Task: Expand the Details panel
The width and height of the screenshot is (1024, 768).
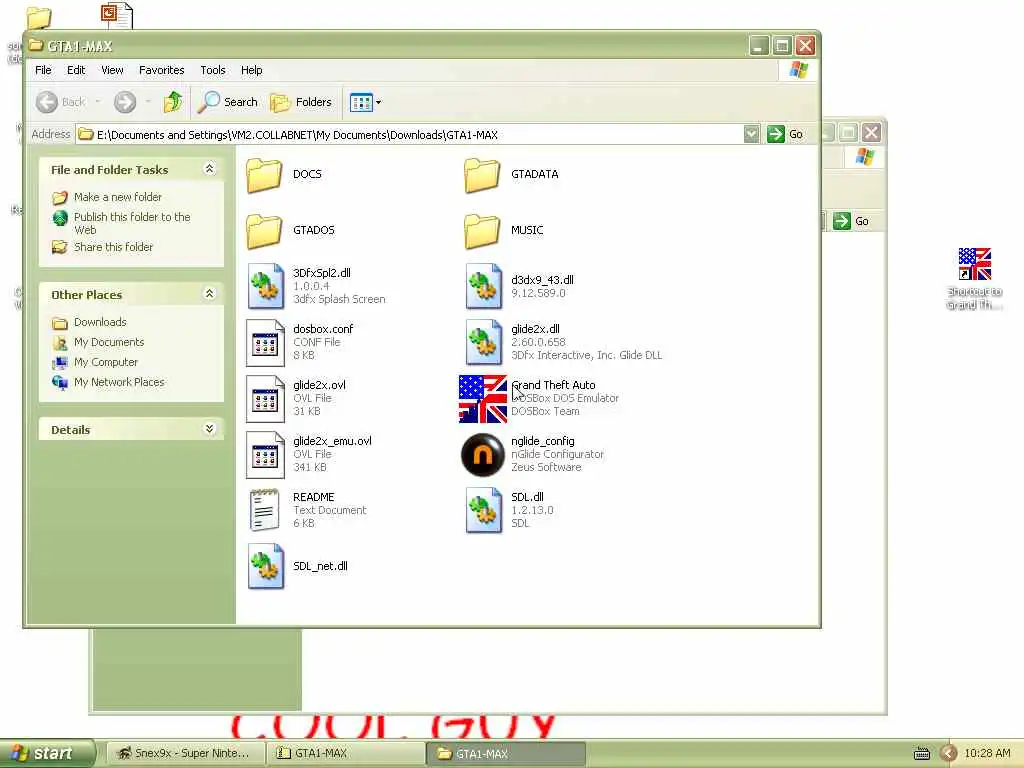Action: [209, 429]
